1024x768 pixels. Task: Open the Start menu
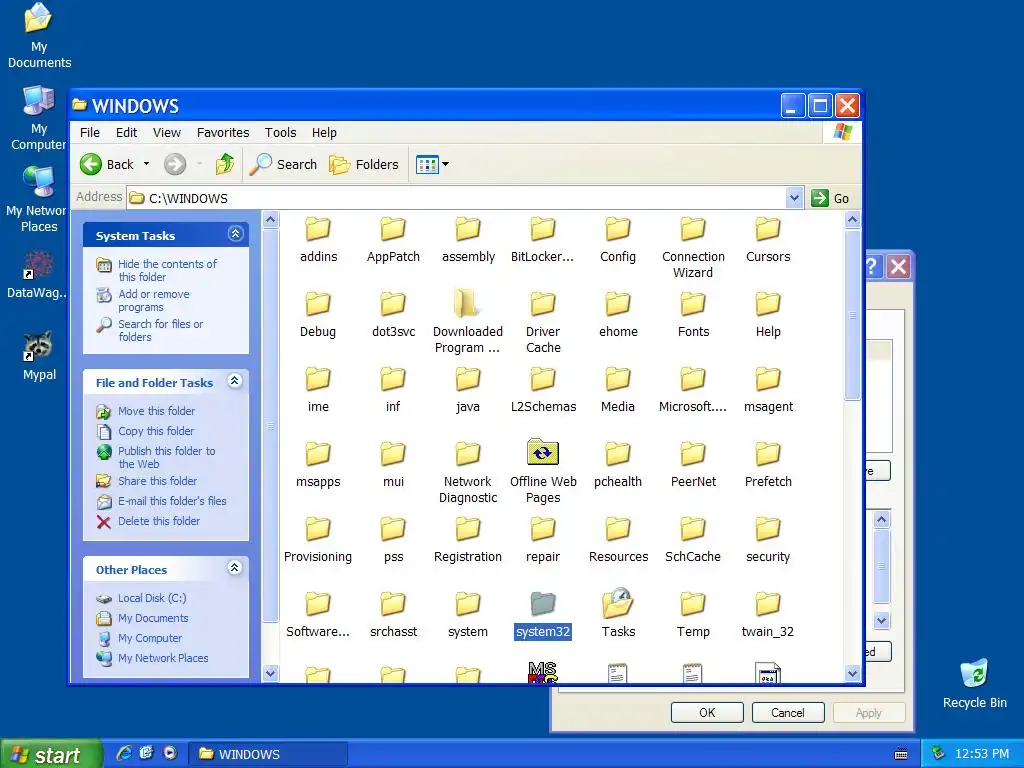point(50,754)
